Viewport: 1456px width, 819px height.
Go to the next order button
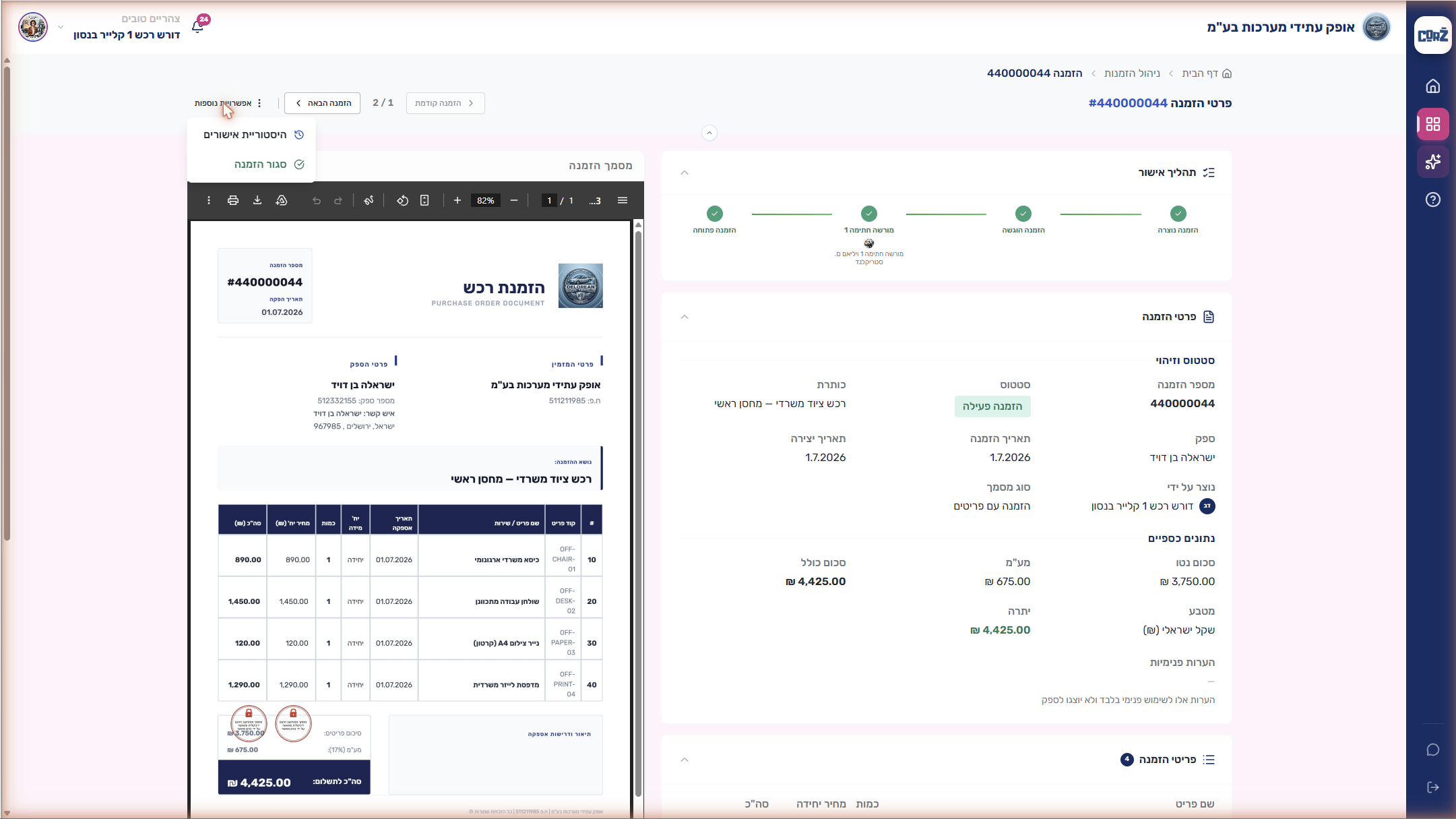pyautogui.click(x=323, y=103)
